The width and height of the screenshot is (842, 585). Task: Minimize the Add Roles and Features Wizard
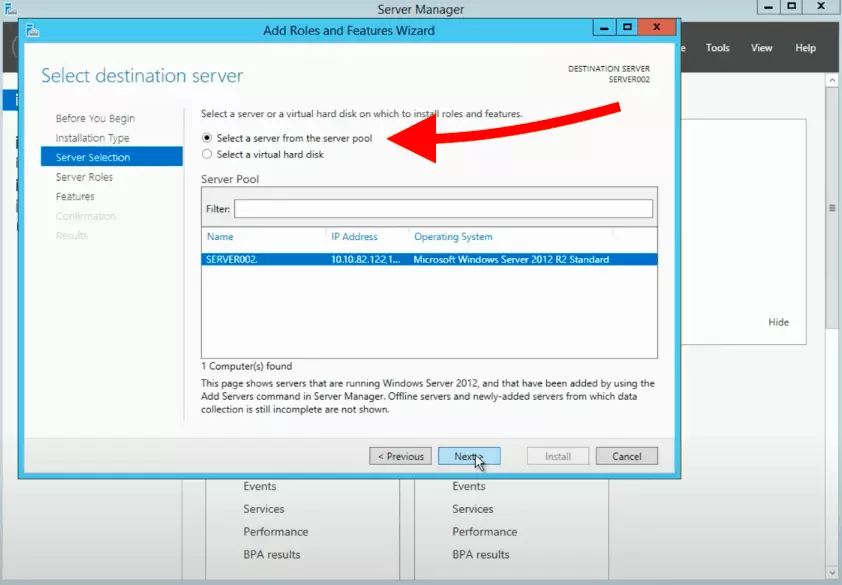pos(604,27)
